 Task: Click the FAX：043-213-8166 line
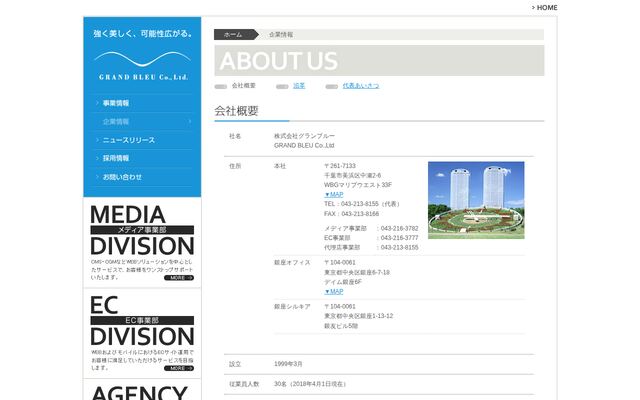click(351, 214)
